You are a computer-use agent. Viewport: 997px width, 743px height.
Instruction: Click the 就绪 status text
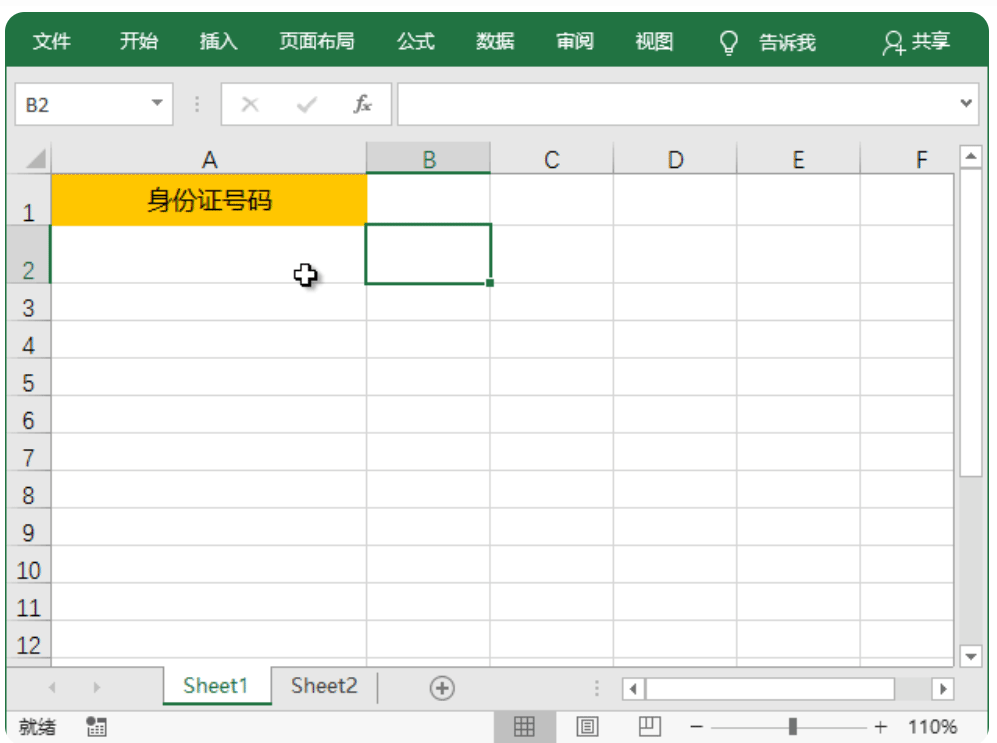pos(37,726)
